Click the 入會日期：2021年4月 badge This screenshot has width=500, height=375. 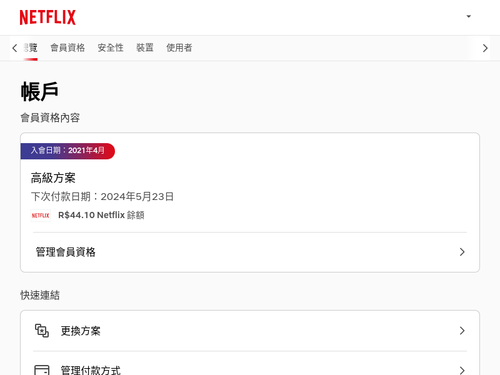[68, 151]
